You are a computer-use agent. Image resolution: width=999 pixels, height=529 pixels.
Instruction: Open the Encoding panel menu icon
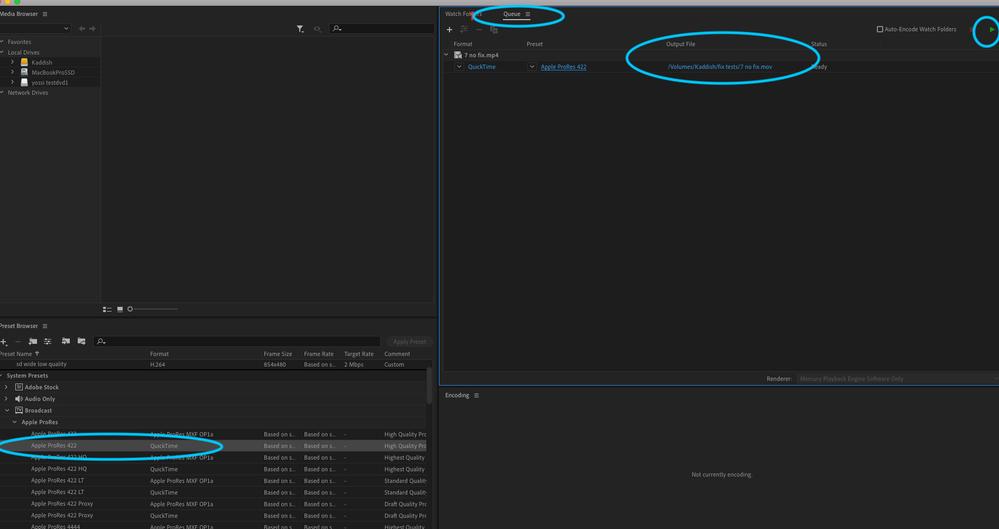[x=476, y=395]
